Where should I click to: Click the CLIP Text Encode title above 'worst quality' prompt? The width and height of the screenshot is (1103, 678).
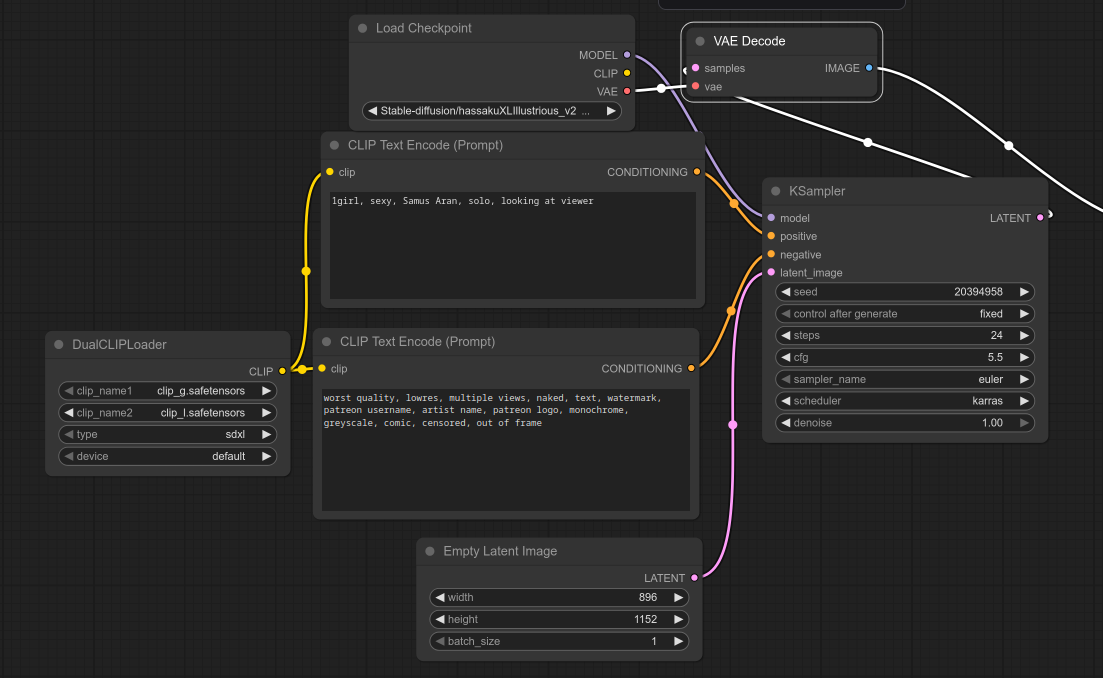417,342
